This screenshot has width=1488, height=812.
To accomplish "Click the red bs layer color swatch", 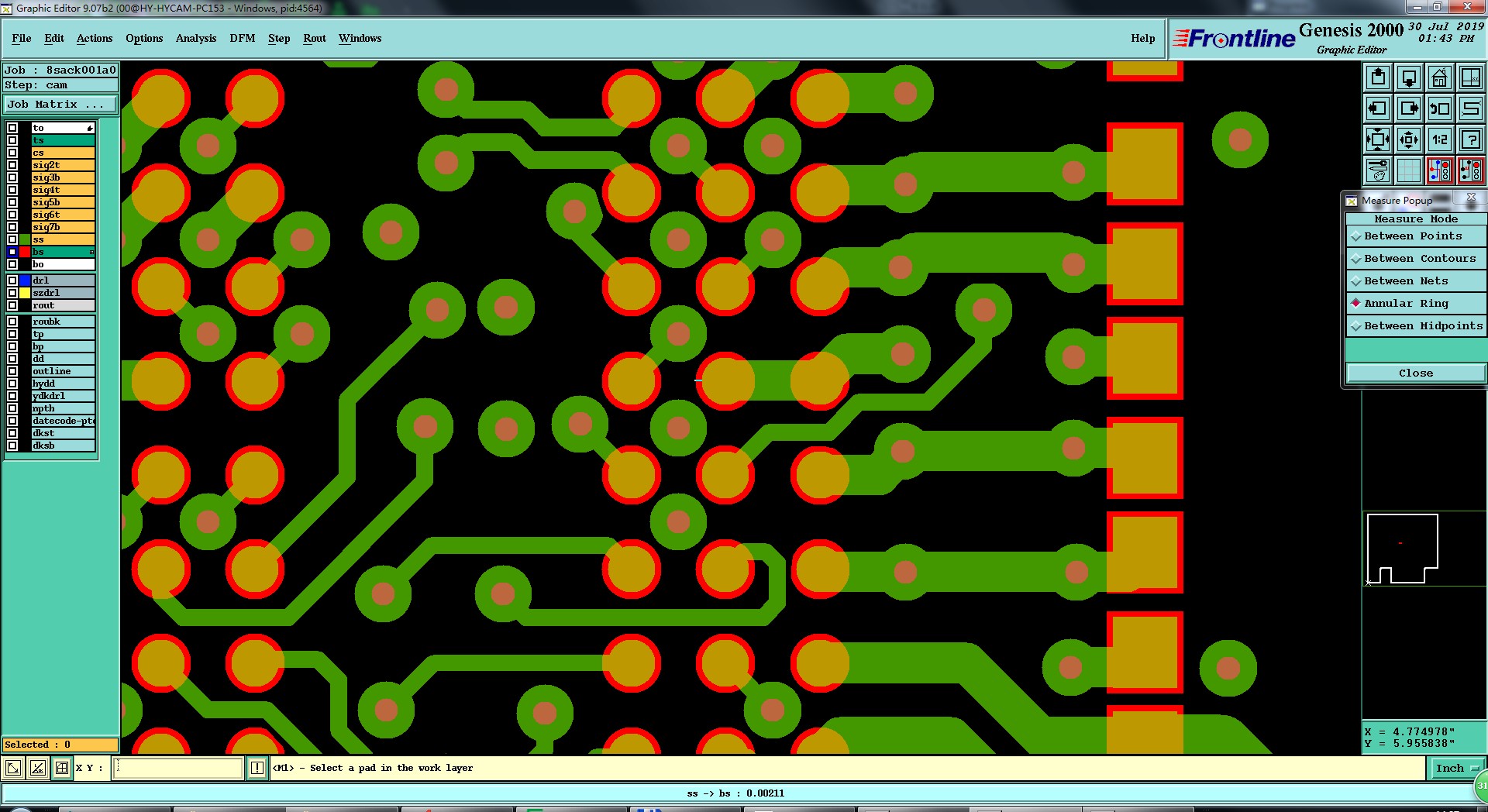I will point(25,252).
